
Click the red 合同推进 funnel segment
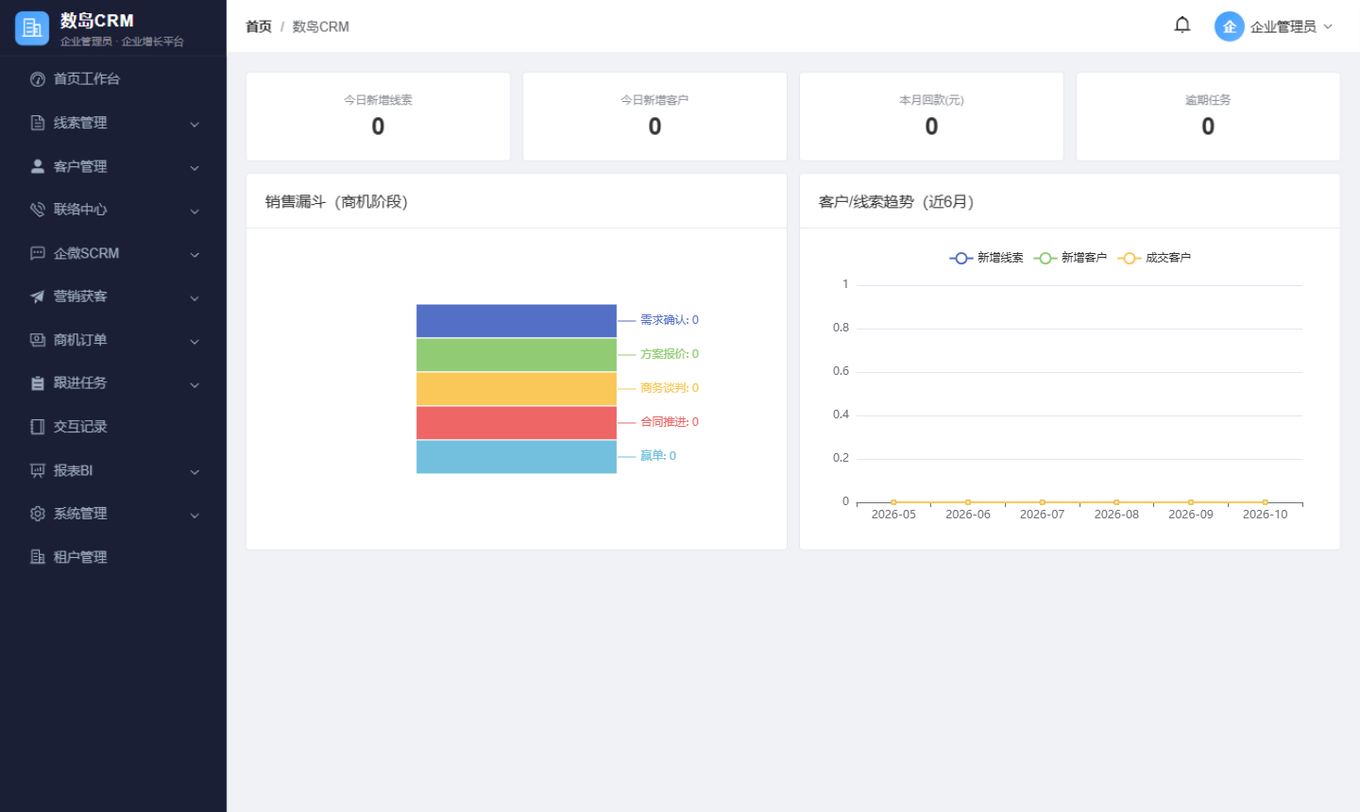tap(516, 423)
